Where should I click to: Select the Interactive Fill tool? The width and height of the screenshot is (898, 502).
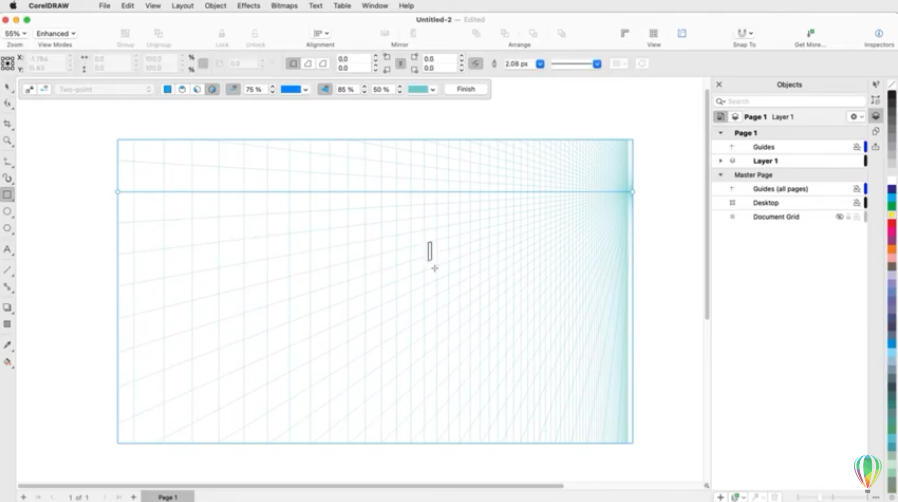coord(7,362)
